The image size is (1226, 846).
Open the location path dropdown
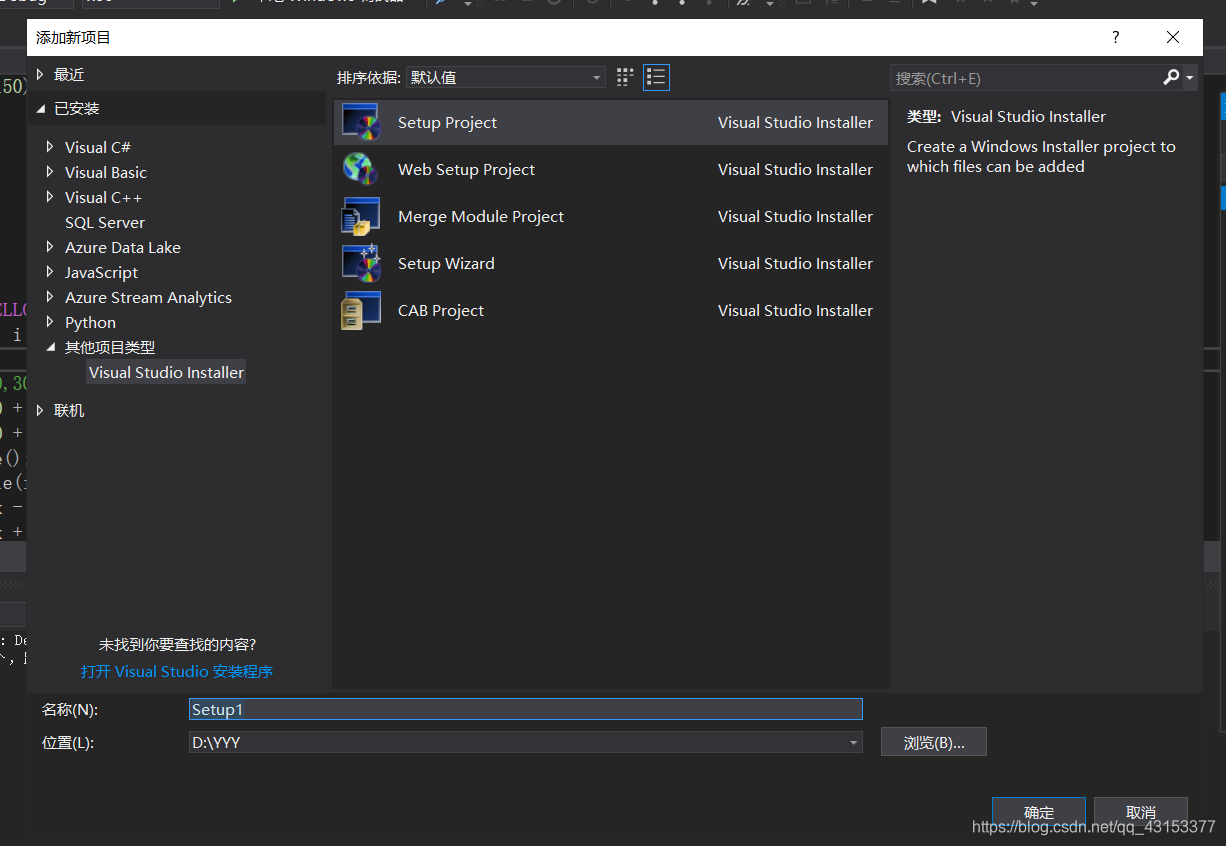[x=853, y=742]
